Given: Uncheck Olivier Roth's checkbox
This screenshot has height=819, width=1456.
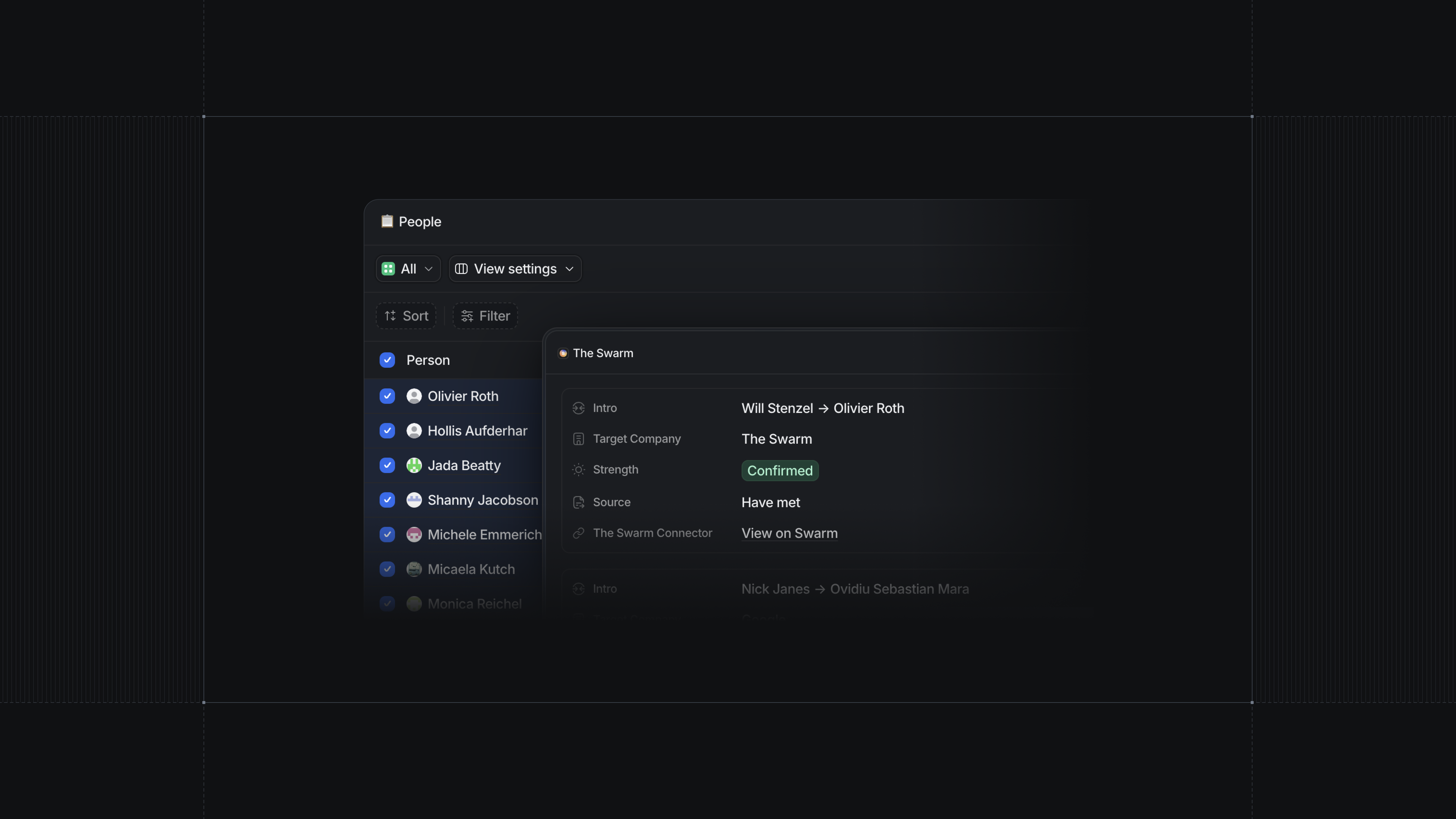Looking at the screenshot, I should coord(387,396).
